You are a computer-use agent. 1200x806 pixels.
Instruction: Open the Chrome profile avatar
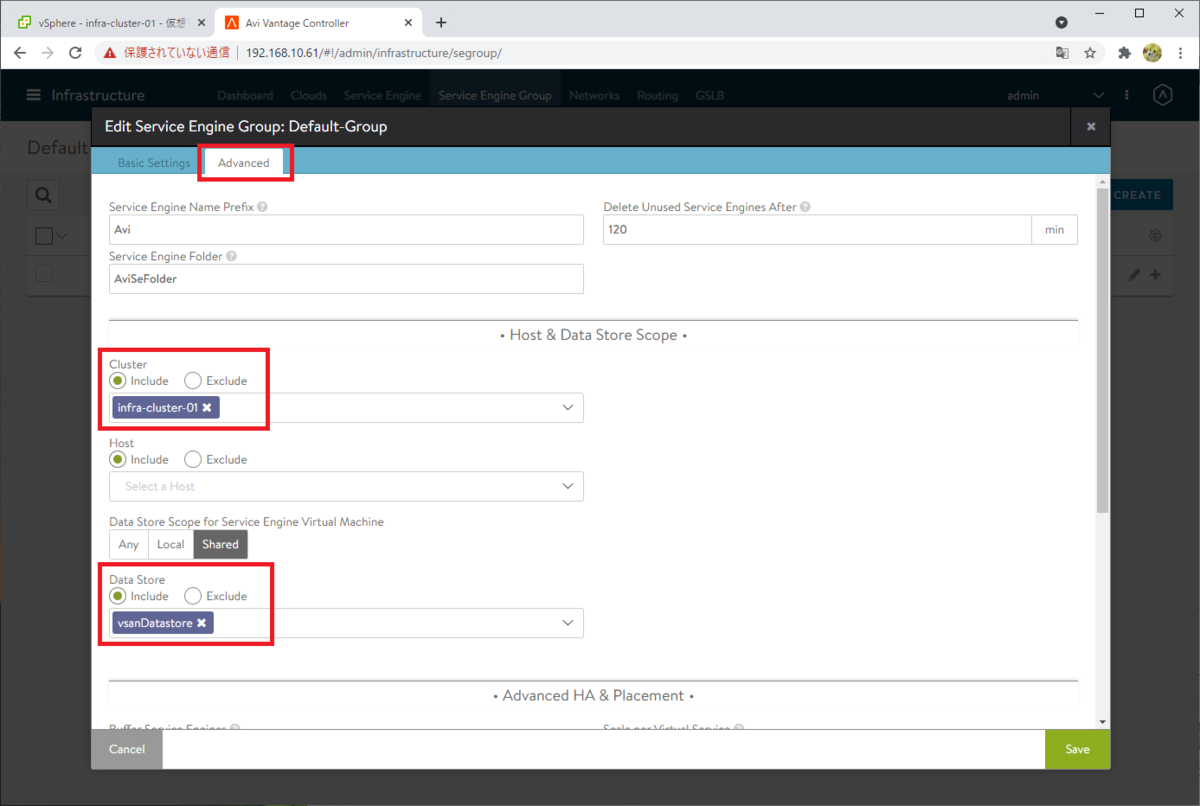(x=1152, y=53)
